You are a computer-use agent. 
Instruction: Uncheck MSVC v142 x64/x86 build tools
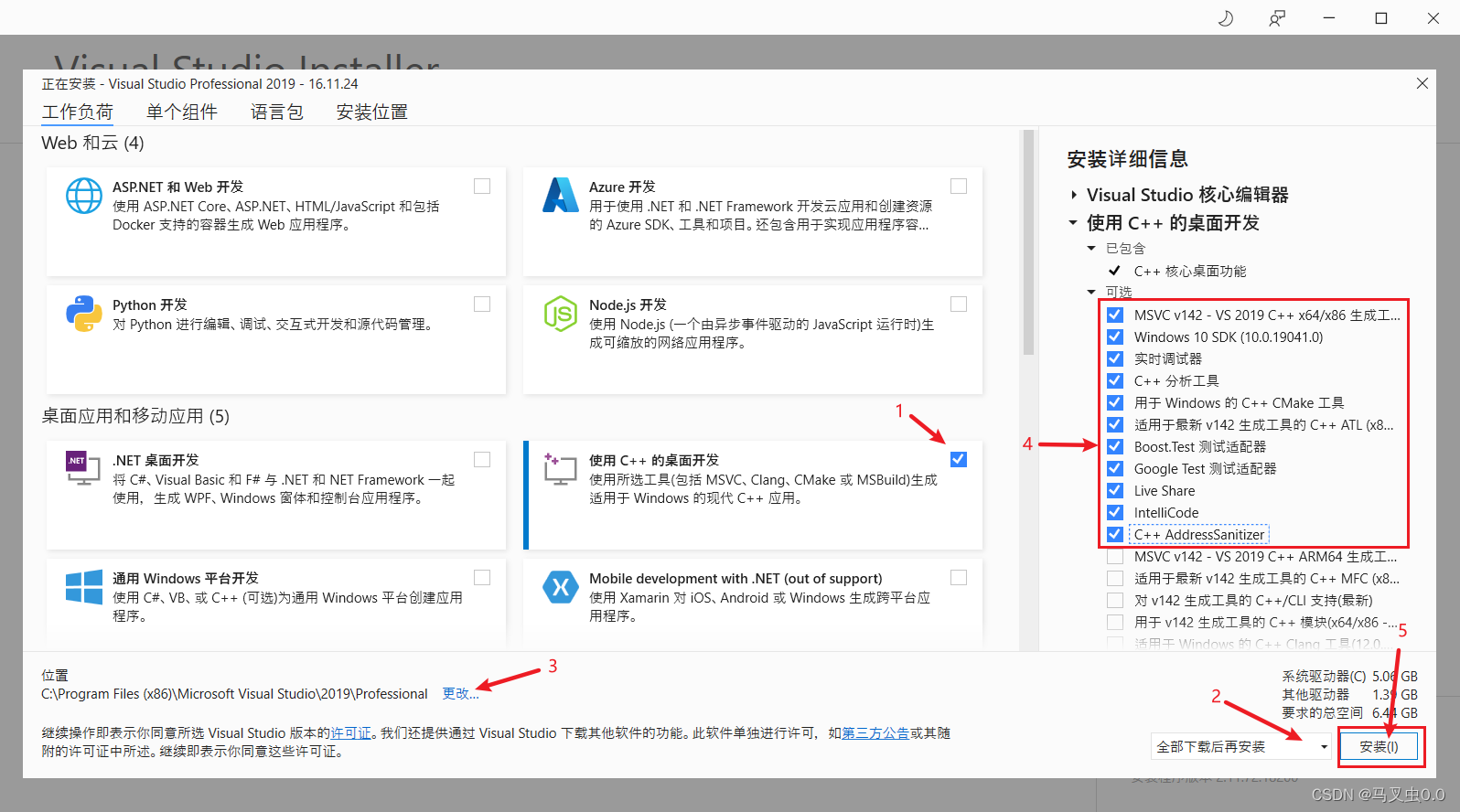click(1115, 315)
